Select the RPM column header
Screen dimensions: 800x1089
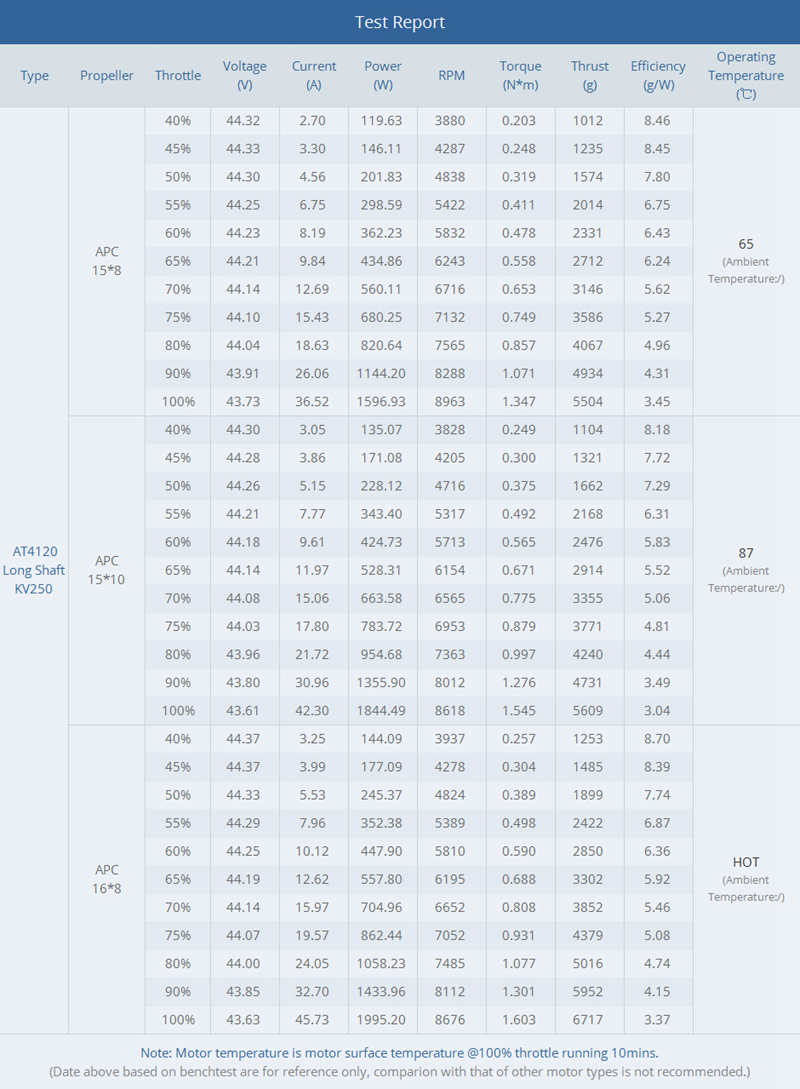pos(451,76)
